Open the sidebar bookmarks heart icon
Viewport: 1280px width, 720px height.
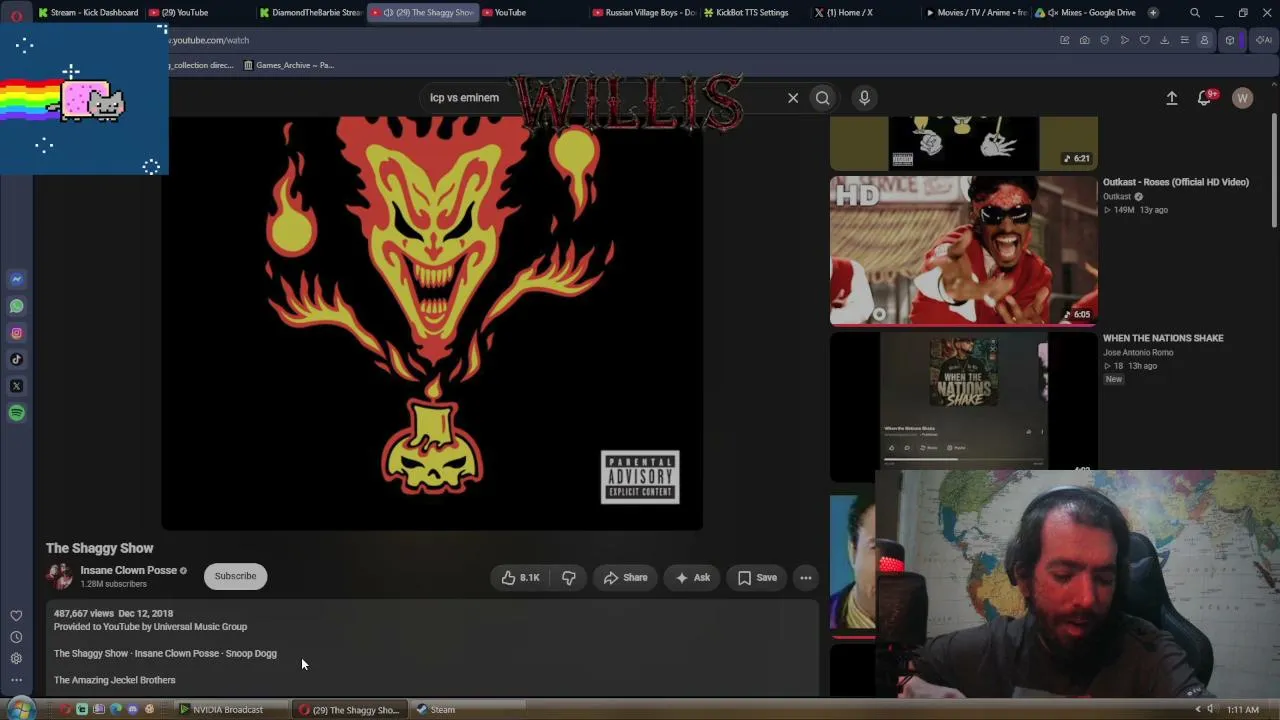[x=16, y=616]
